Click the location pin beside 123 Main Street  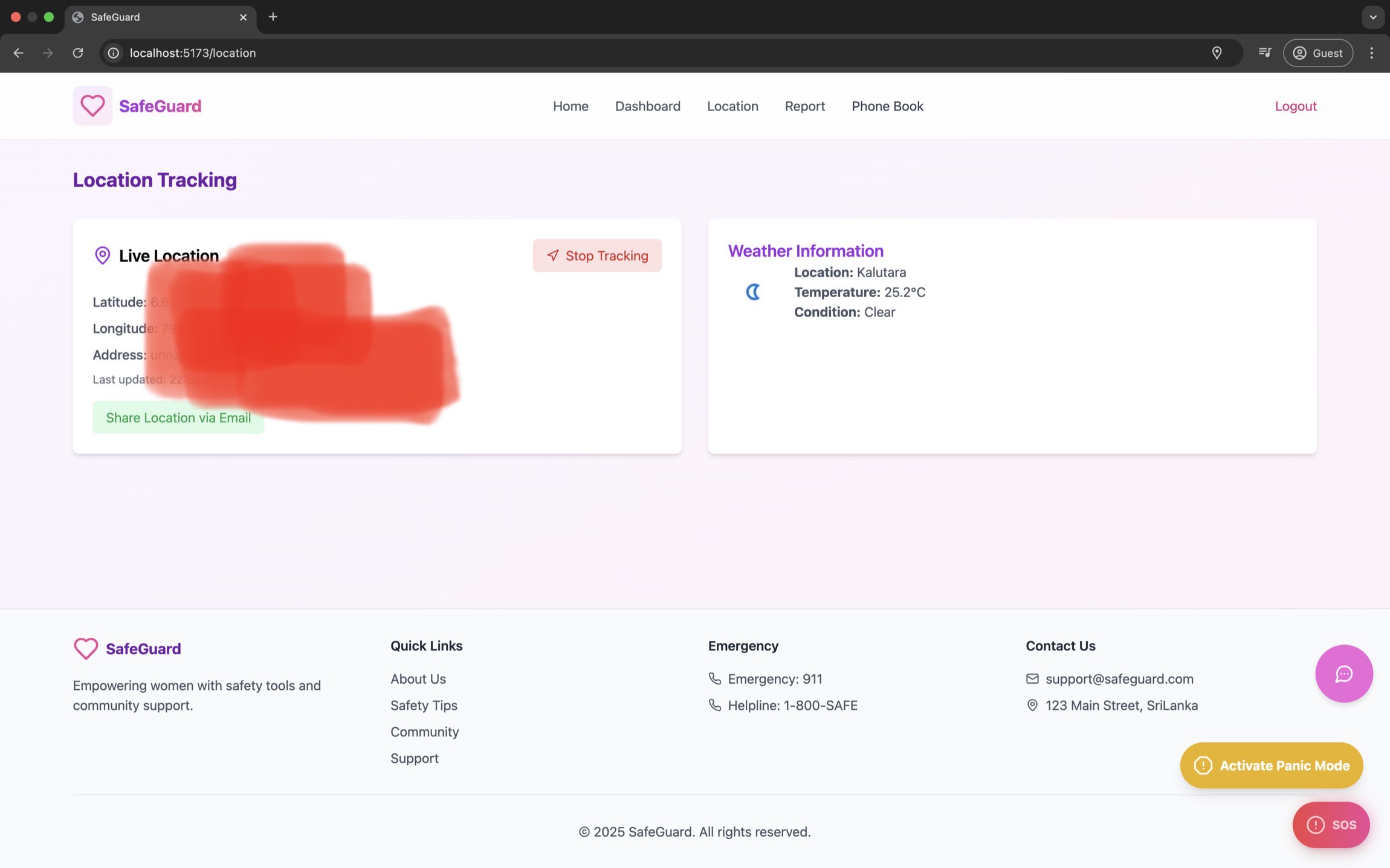[1033, 705]
